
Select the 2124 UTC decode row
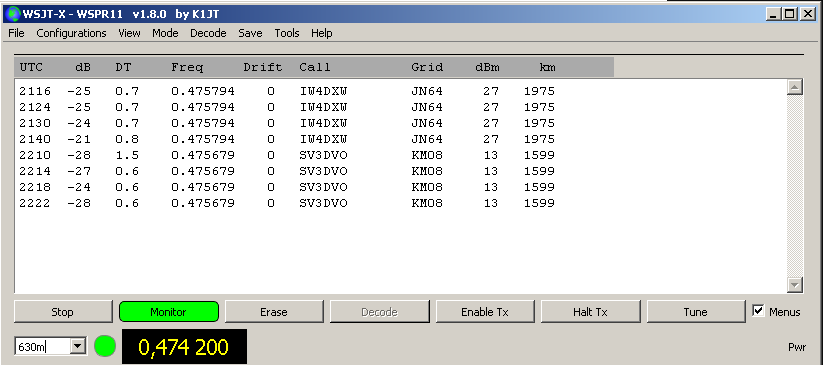coord(287,107)
